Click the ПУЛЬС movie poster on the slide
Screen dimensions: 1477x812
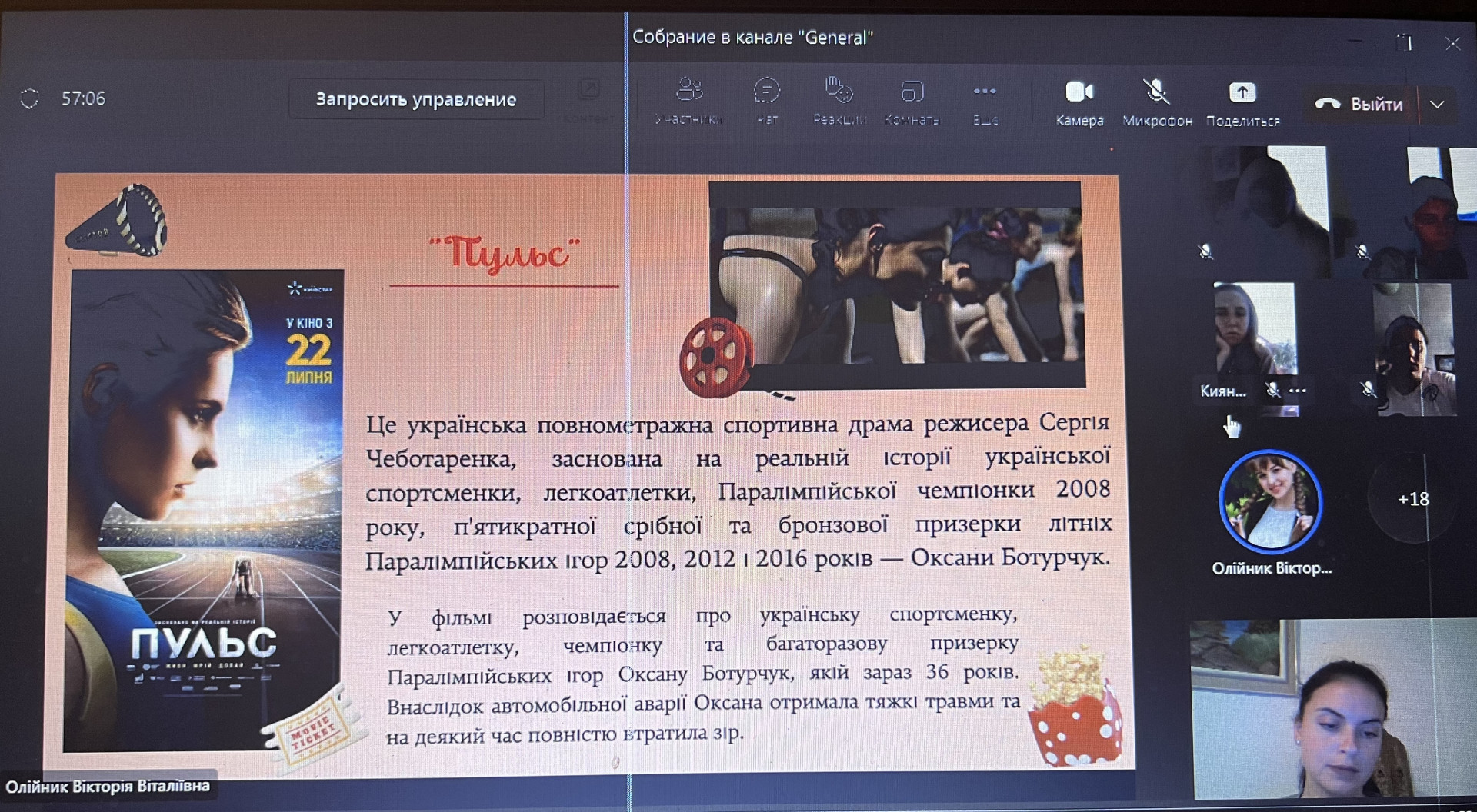(x=205, y=509)
